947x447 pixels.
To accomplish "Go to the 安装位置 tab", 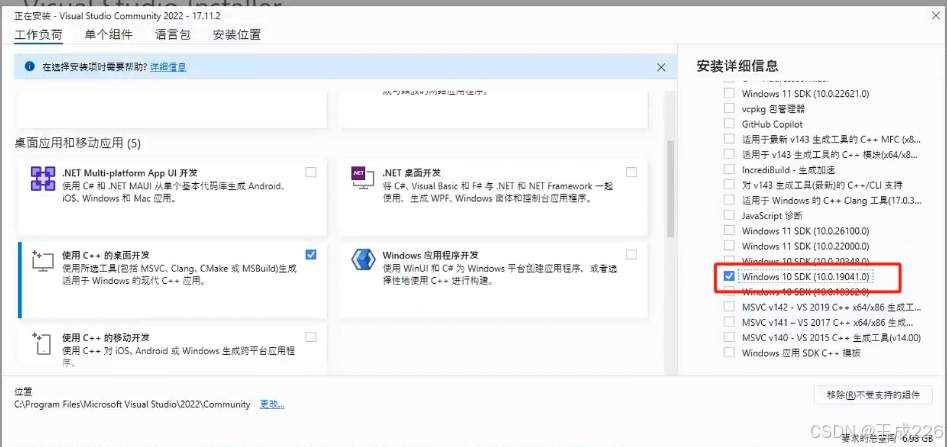I will pyautogui.click(x=237, y=34).
